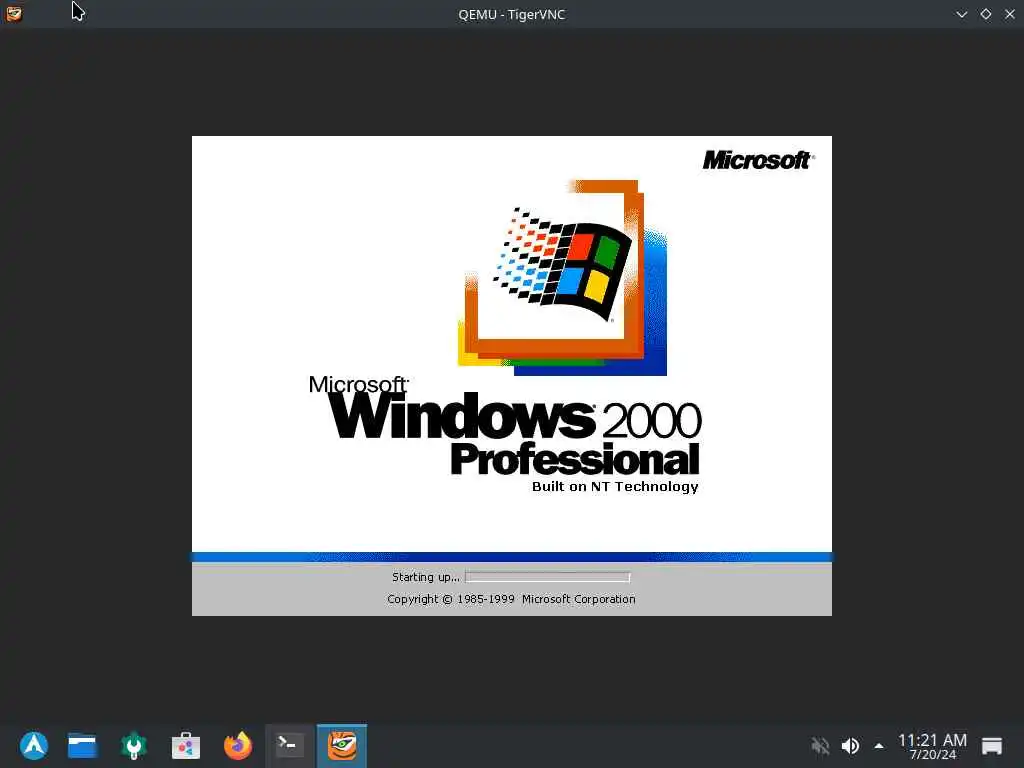1024x768 pixels.
Task: Click the Starting up progress bar
Action: click(547, 577)
